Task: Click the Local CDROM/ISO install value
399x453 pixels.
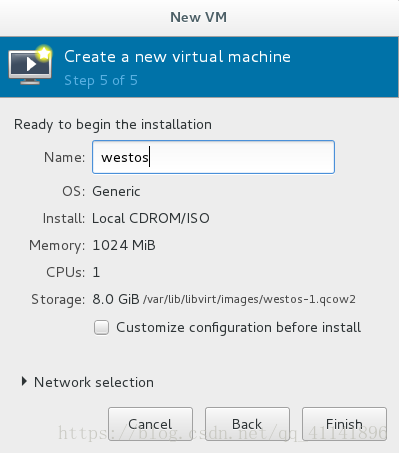Action: click(x=151, y=218)
